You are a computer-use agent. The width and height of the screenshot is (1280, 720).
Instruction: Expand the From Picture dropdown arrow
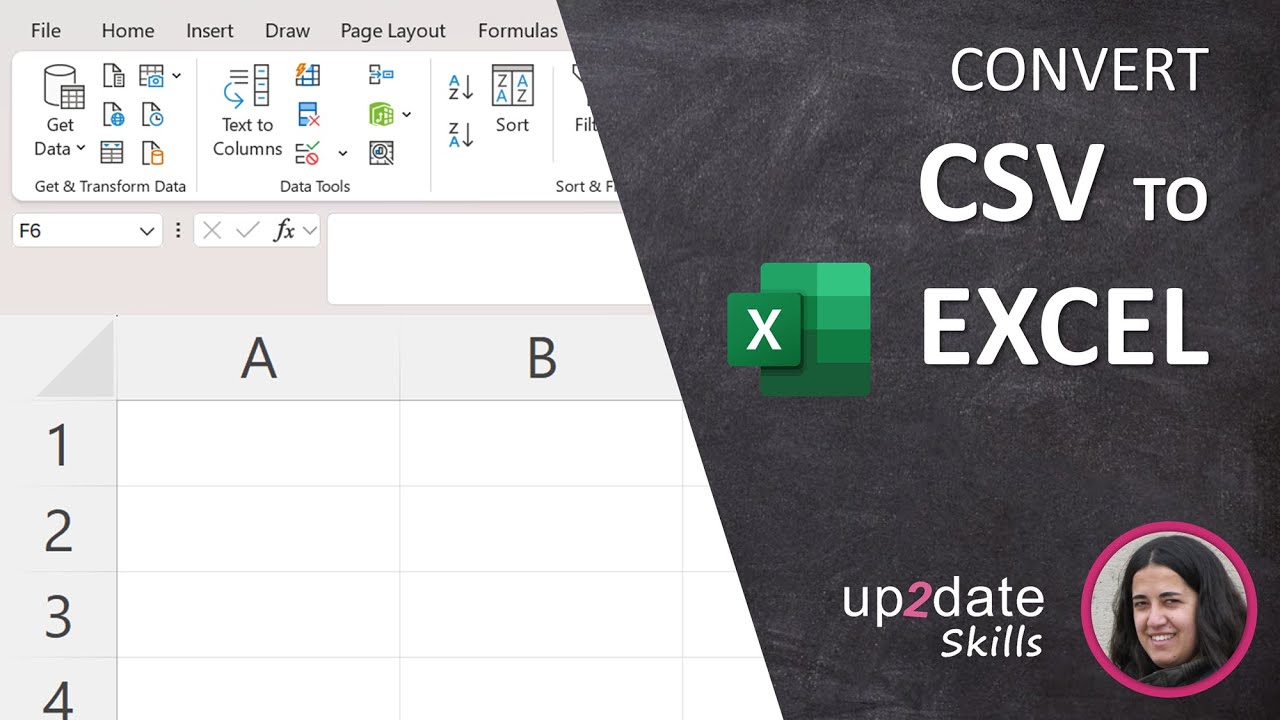(176, 76)
